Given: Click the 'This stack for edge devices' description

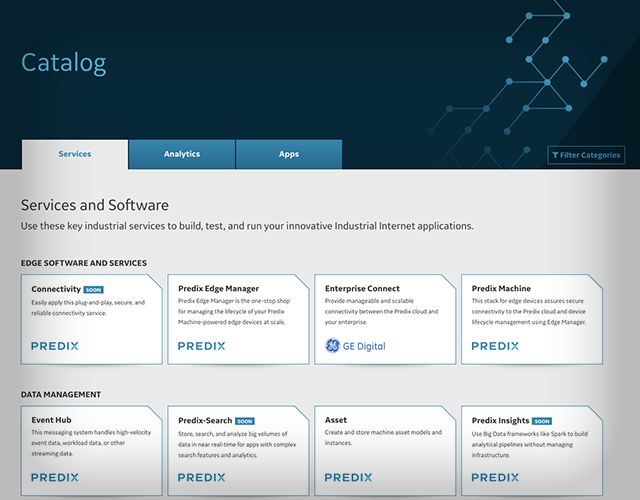Looking at the screenshot, I should coord(529,311).
